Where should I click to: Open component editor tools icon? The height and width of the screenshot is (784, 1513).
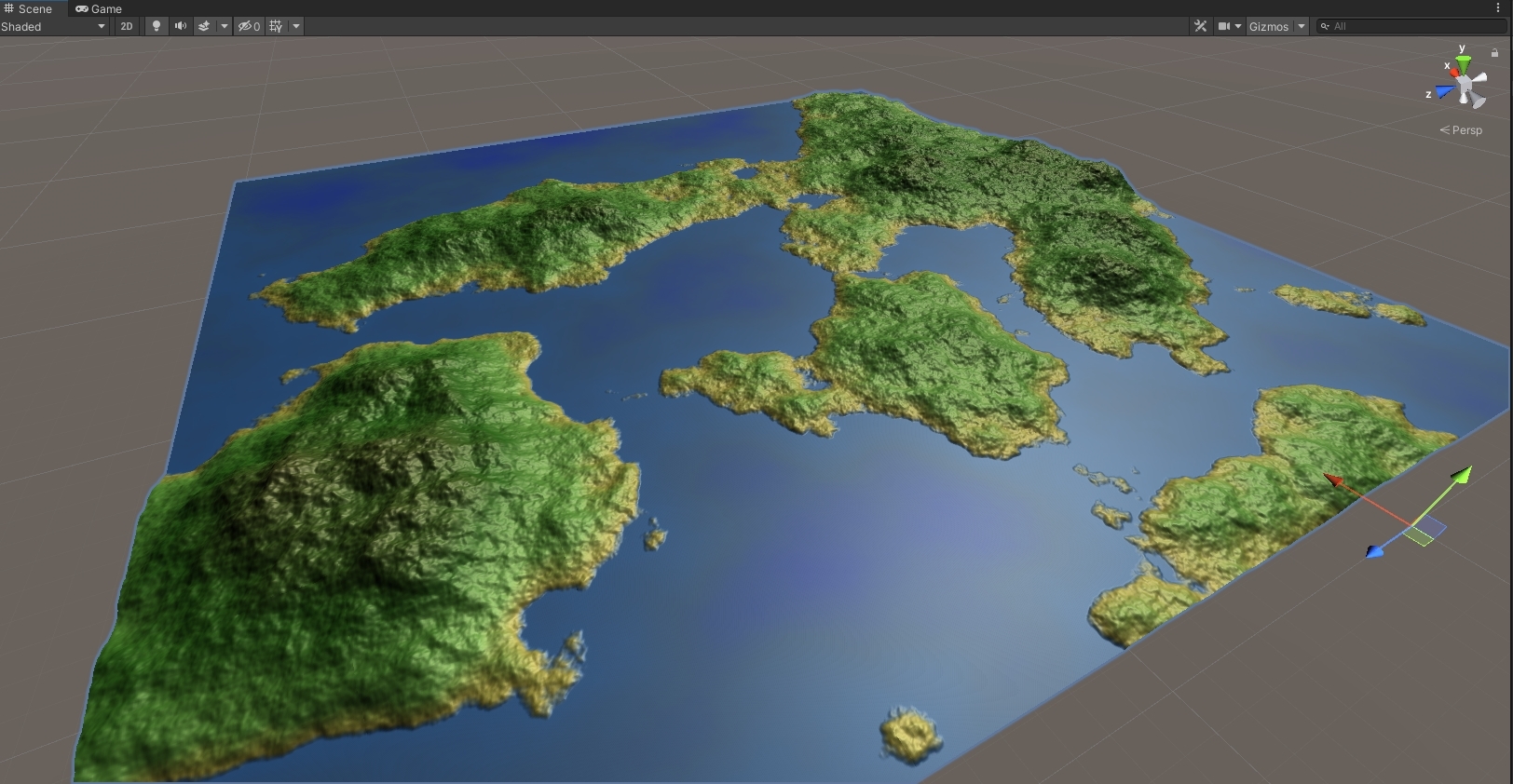[x=1200, y=26]
